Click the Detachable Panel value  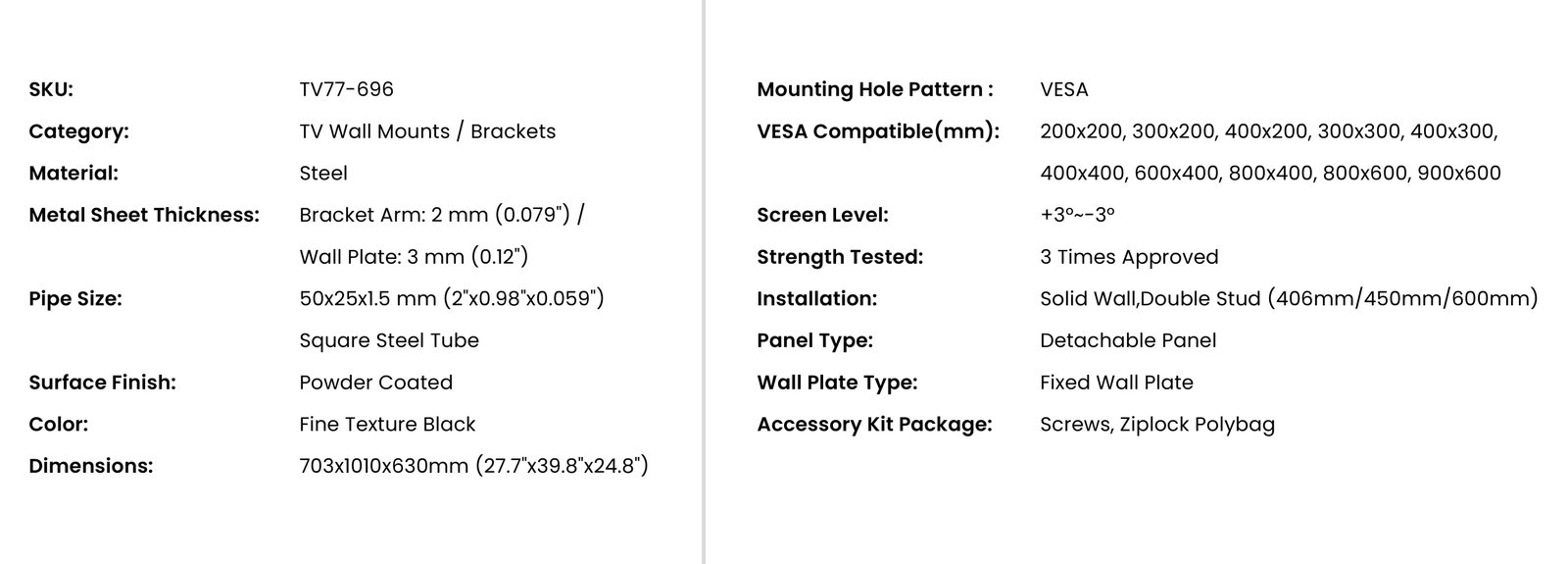coord(1128,340)
